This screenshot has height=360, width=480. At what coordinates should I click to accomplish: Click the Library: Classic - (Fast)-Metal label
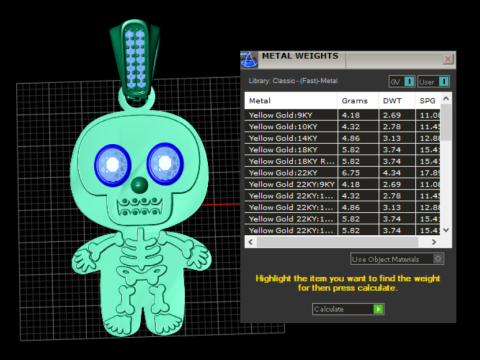(293, 81)
